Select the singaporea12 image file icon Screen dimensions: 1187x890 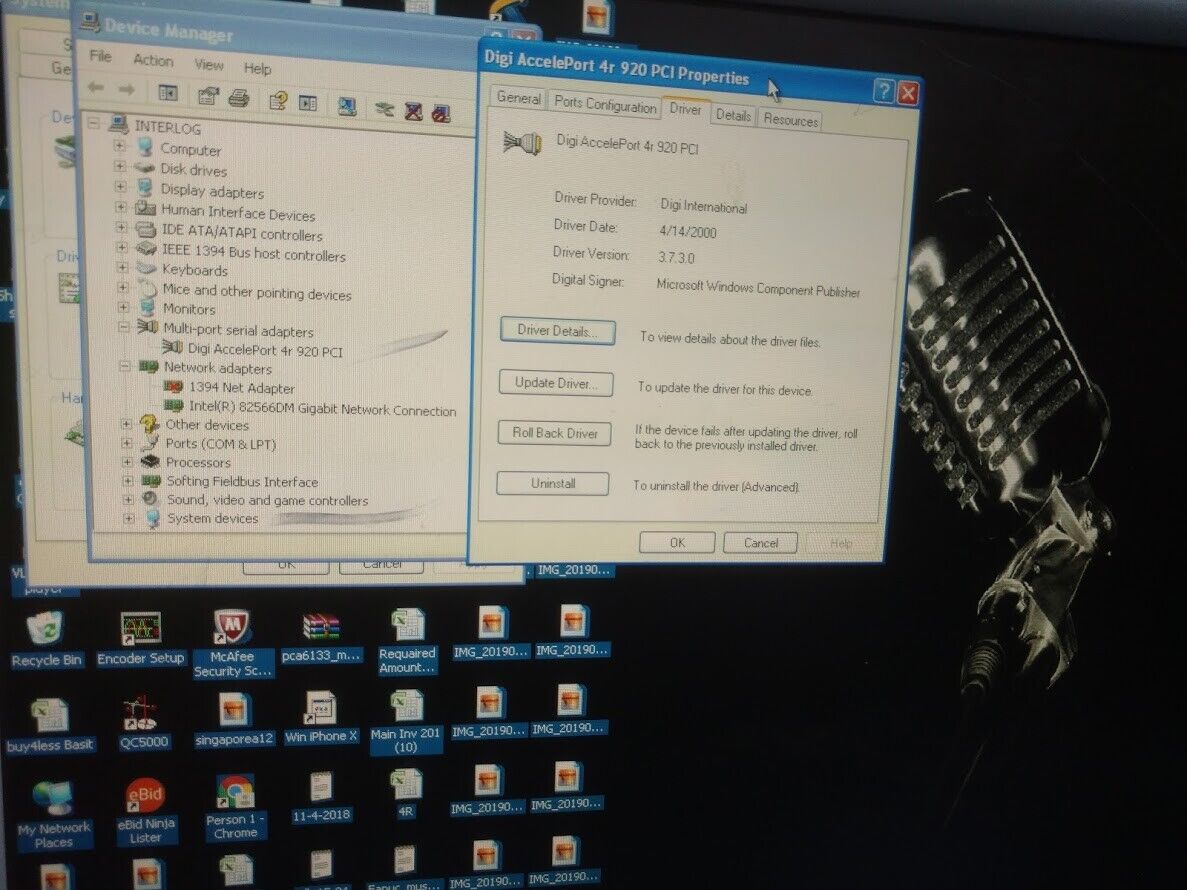click(x=234, y=719)
